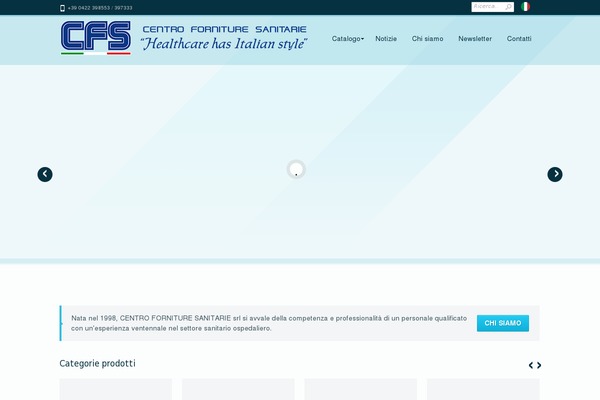Go to previous slide in main slider

(45, 175)
